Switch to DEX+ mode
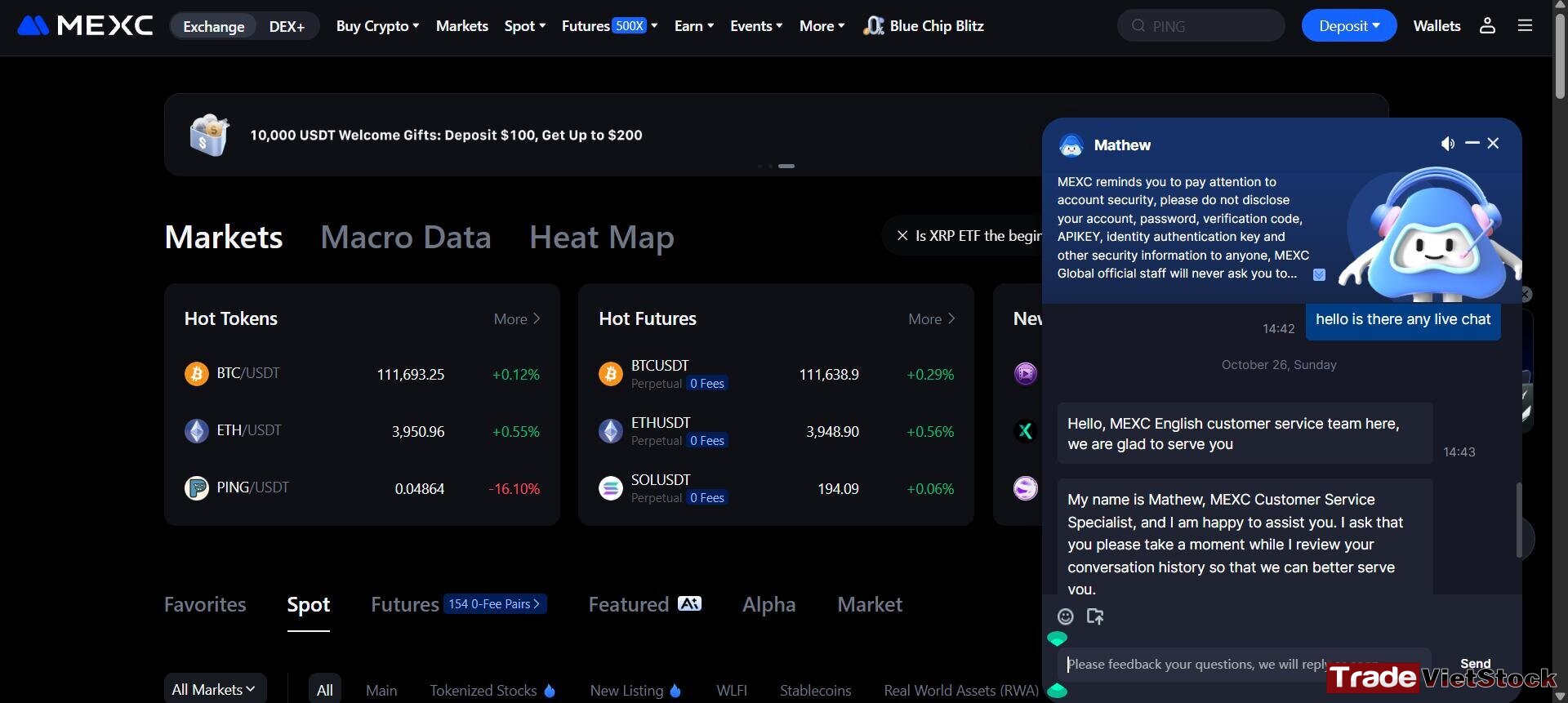The width and height of the screenshot is (1568, 703). [x=287, y=26]
